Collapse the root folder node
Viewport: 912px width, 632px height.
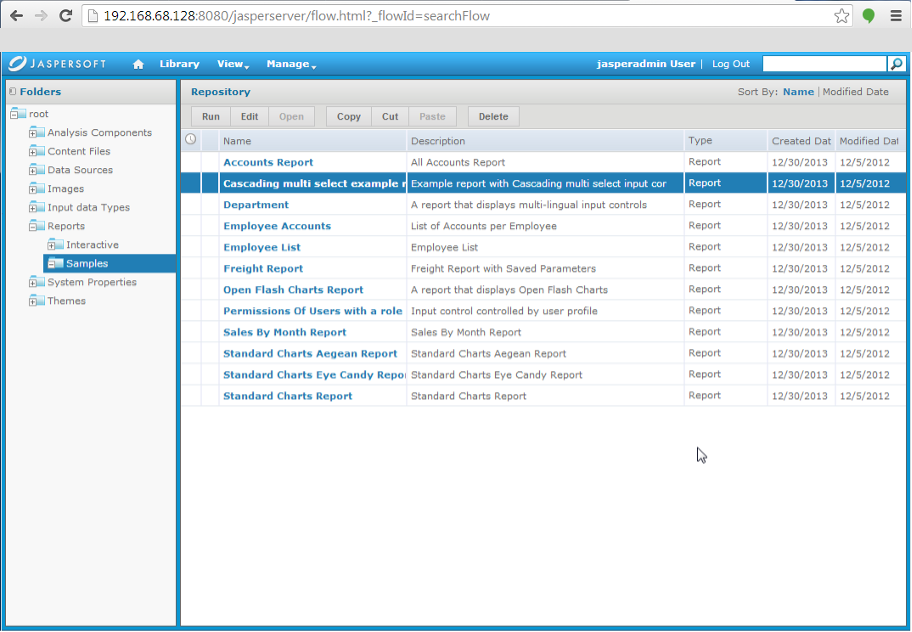click(14, 115)
